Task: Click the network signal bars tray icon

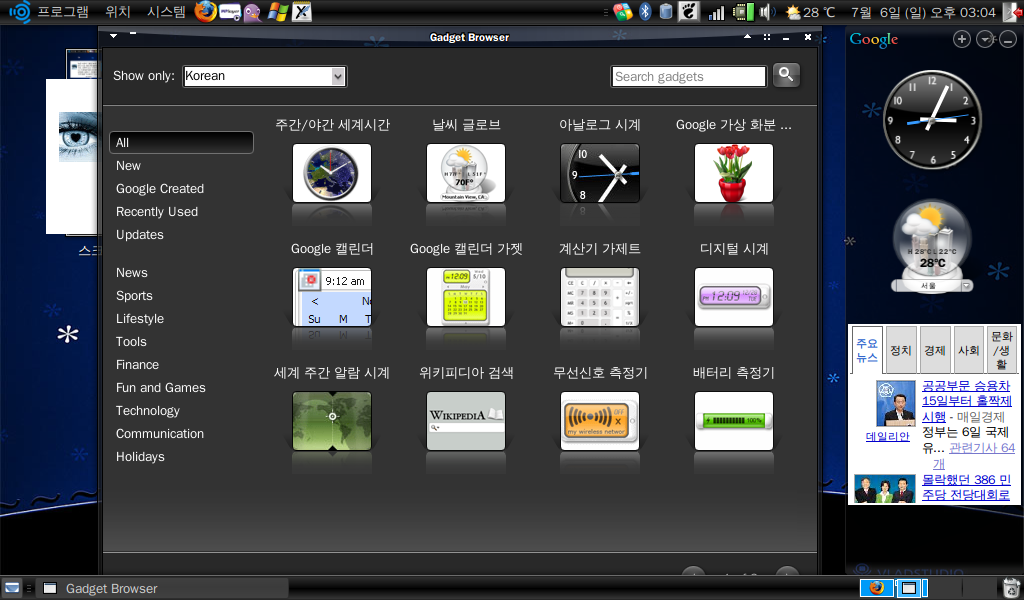Action: 716,12
